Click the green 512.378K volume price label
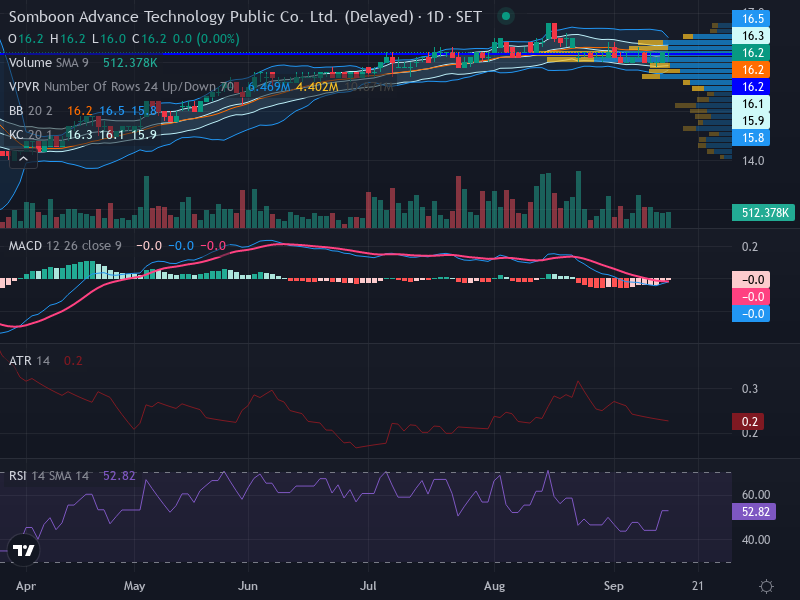 763,212
